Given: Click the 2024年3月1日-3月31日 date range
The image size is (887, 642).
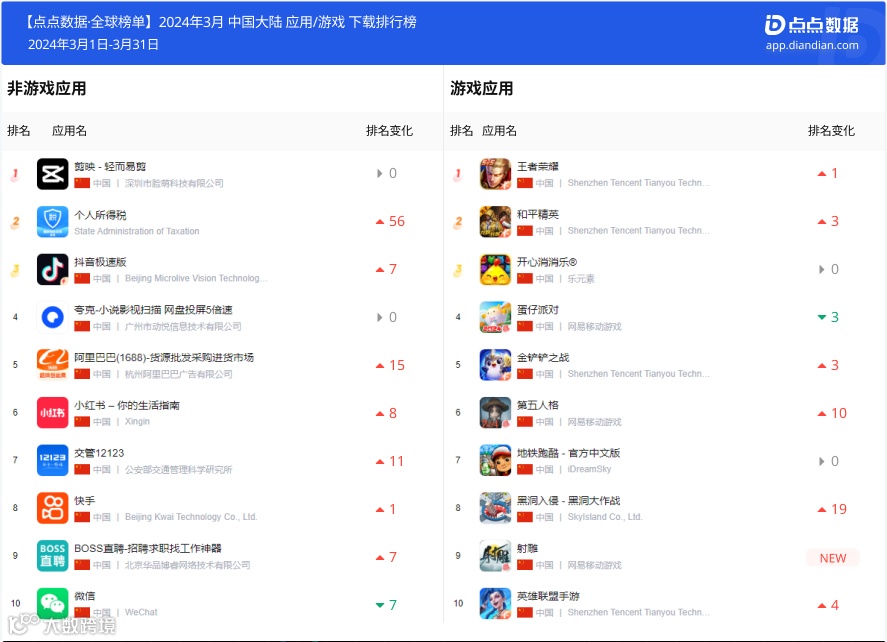Looking at the screenshot, I should (x=93, y=45).
